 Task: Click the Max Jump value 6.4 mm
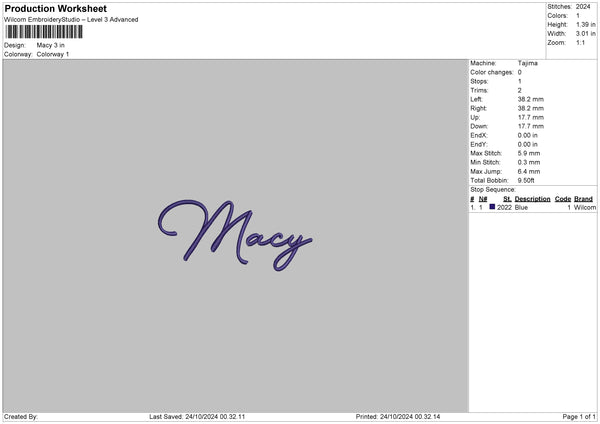click(x=529, y=171)
